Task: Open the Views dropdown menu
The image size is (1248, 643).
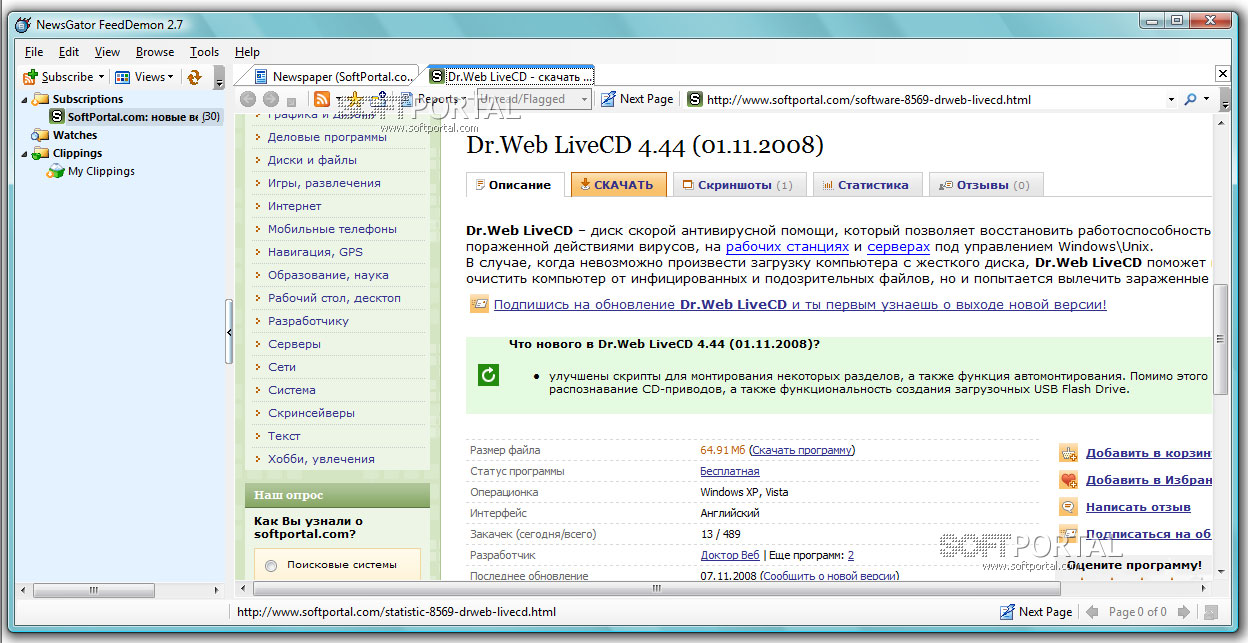Action: [143, 77]
